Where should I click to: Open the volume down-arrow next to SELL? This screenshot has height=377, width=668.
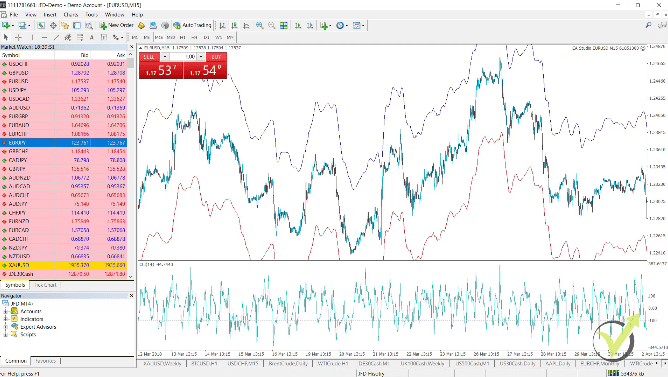click(x=164, y=57)
